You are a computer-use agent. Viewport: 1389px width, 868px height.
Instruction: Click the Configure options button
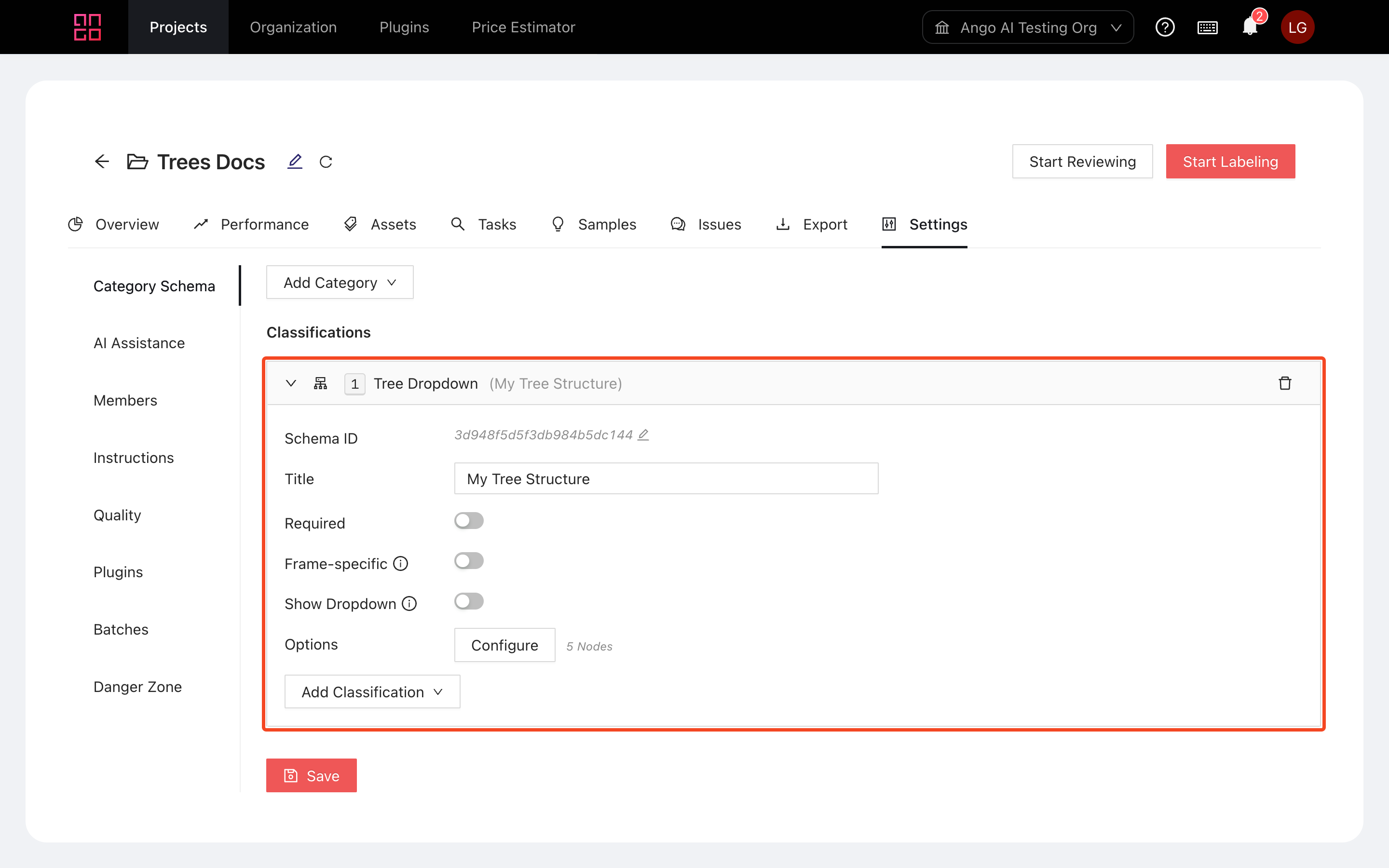504,645
